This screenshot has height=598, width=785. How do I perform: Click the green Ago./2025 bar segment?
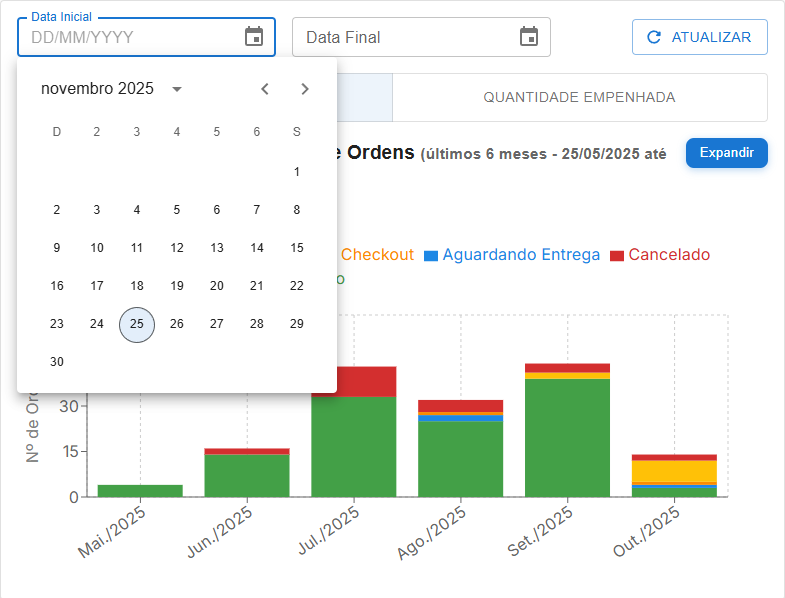tap(461, 459)
